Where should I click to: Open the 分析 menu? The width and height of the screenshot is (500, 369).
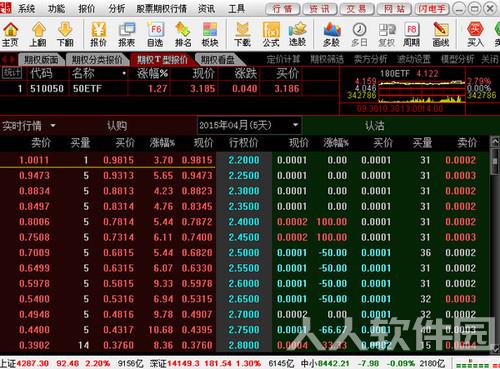click(117, 9)
